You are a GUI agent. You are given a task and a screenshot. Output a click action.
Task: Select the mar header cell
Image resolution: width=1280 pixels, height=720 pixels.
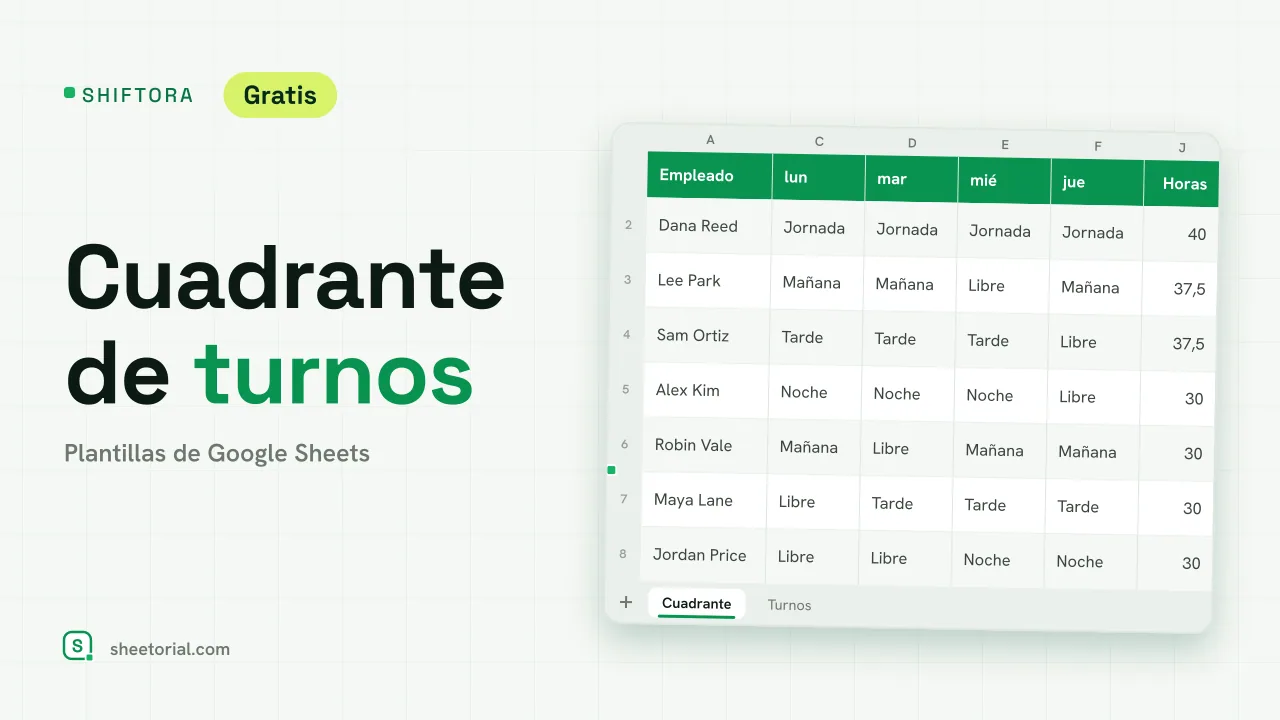point(912,180)
